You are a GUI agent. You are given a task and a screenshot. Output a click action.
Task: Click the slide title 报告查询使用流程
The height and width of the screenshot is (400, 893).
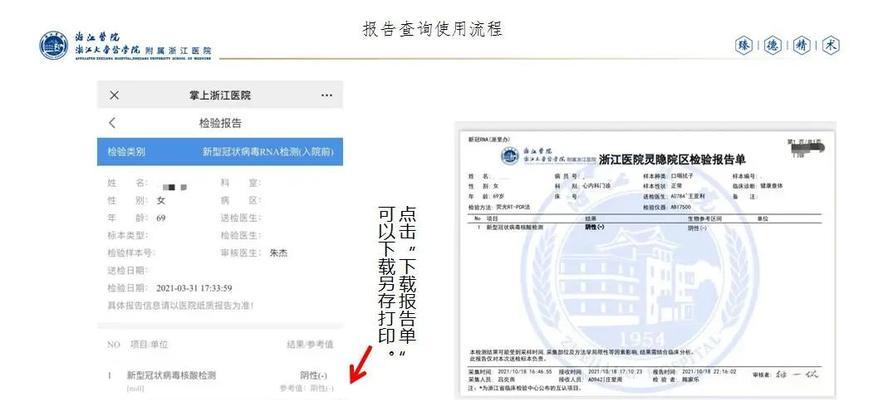click(x=432, y=29)
